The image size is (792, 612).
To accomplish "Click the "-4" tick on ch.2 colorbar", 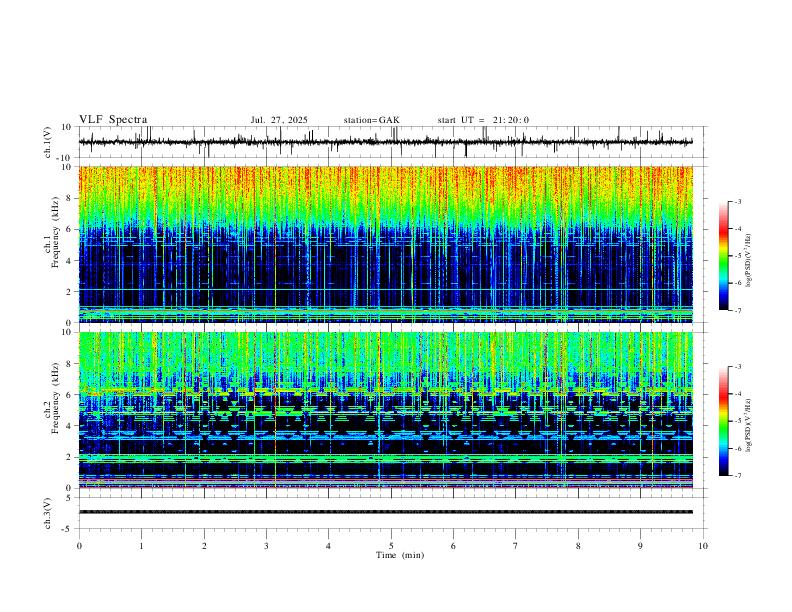I will [737, 394].
